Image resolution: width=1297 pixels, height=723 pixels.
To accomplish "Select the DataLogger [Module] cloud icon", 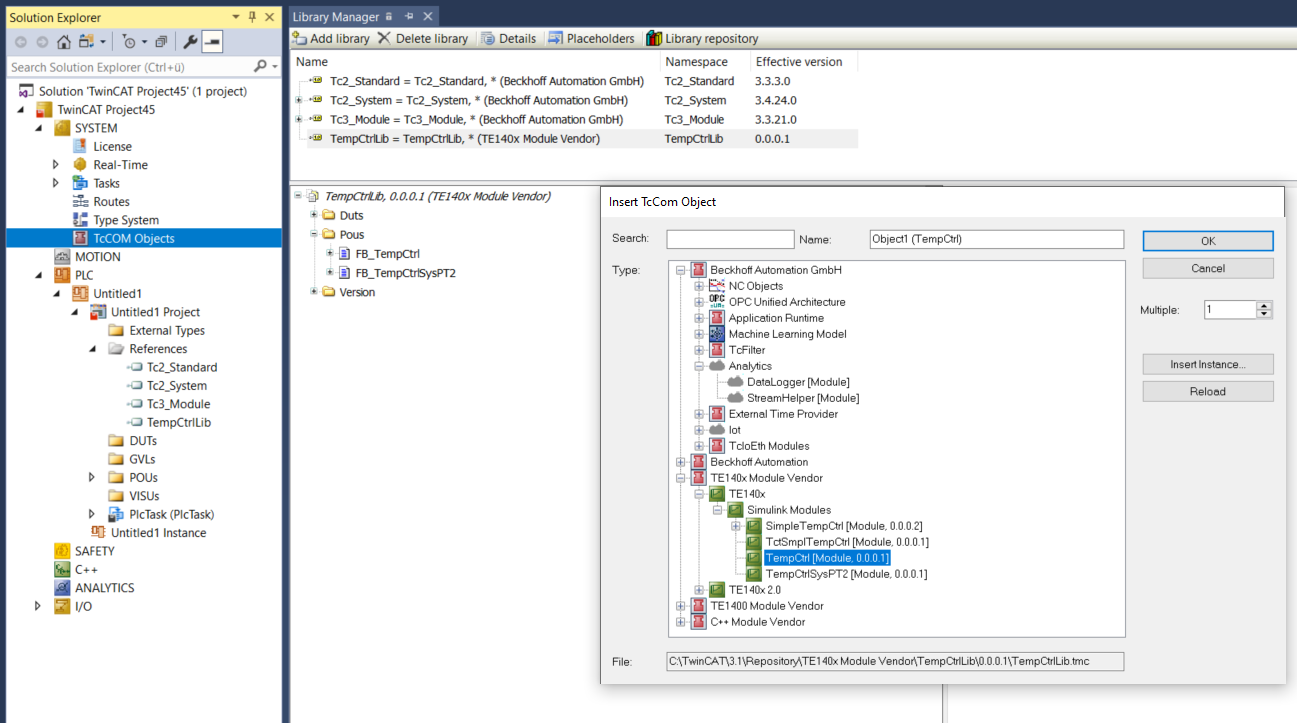I will [735, 382].
